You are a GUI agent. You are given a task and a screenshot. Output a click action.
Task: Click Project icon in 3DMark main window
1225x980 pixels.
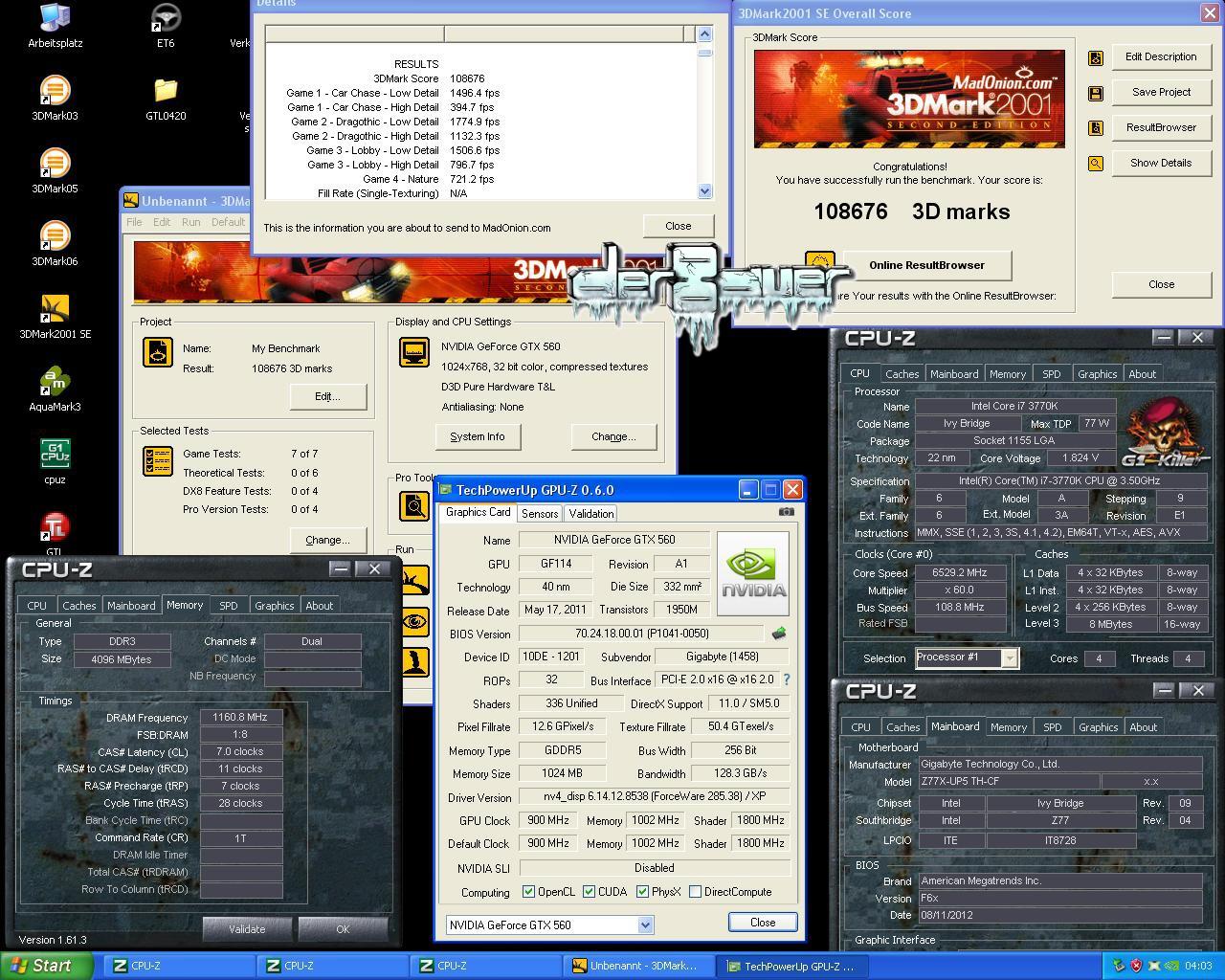click(158, 352)
